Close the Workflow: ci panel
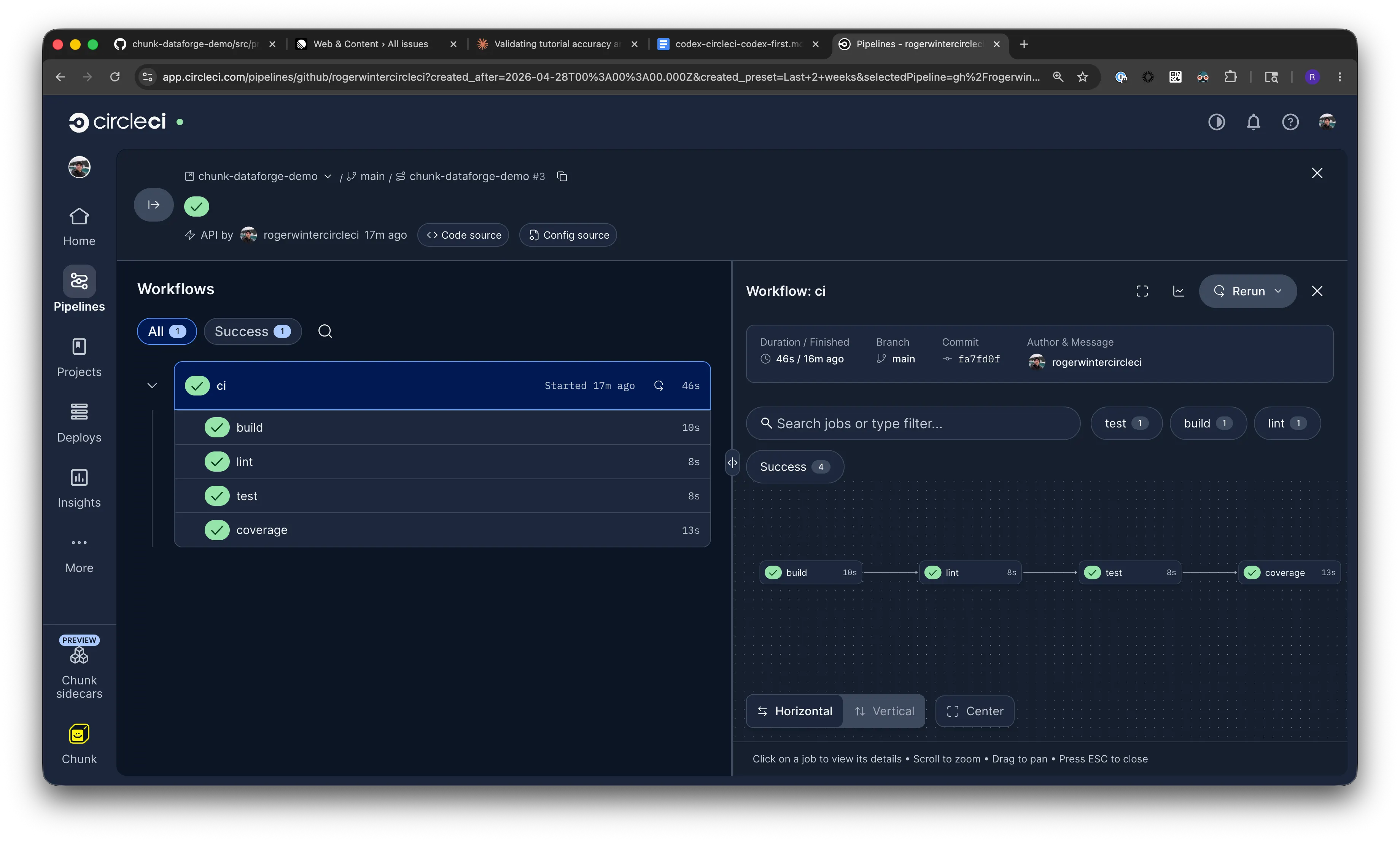 click(1317, 291)
